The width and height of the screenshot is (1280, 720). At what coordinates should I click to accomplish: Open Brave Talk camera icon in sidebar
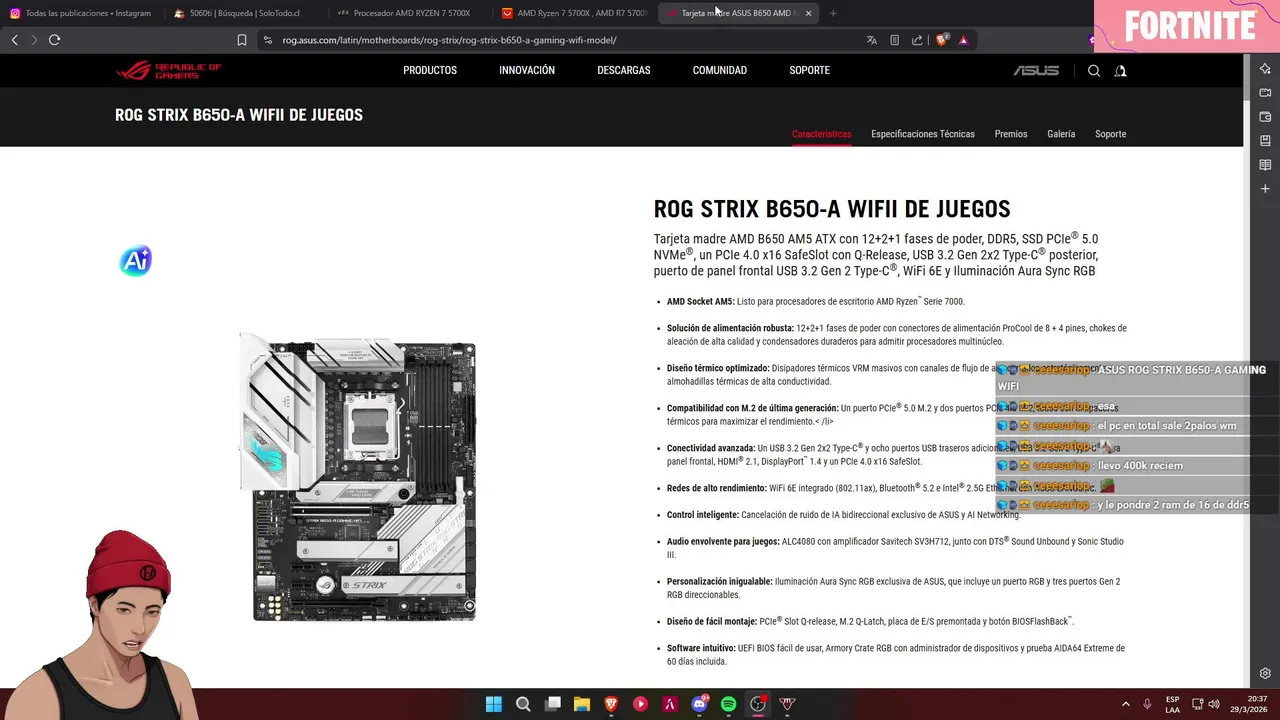point(1265,92)
